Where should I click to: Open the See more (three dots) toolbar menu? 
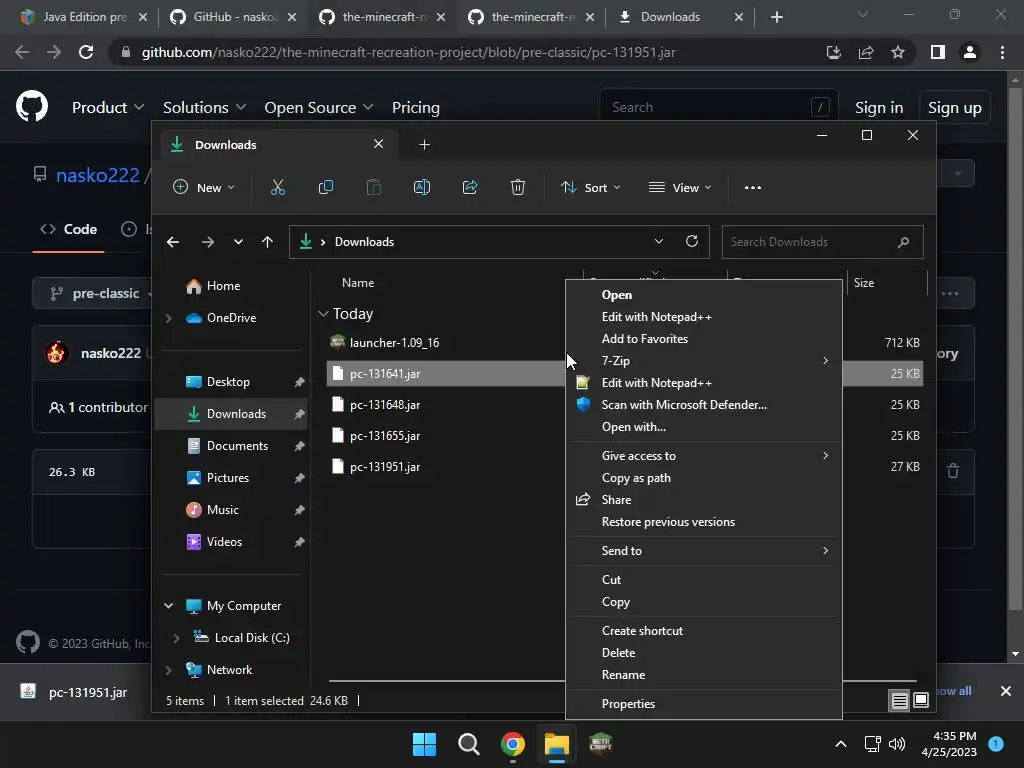click(752, 187)
